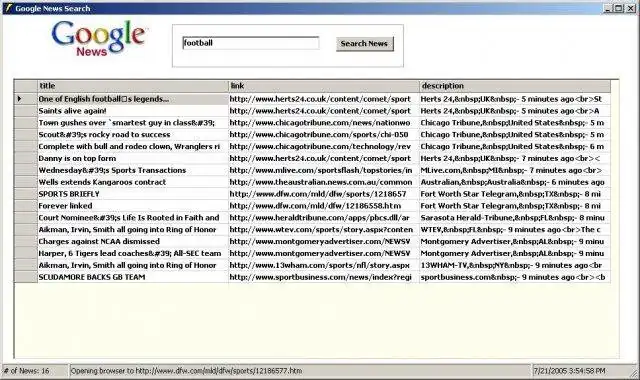
Task: Select description 'Australian, Australia - 6 minutes ago'
Action: [x=515, y=182]
